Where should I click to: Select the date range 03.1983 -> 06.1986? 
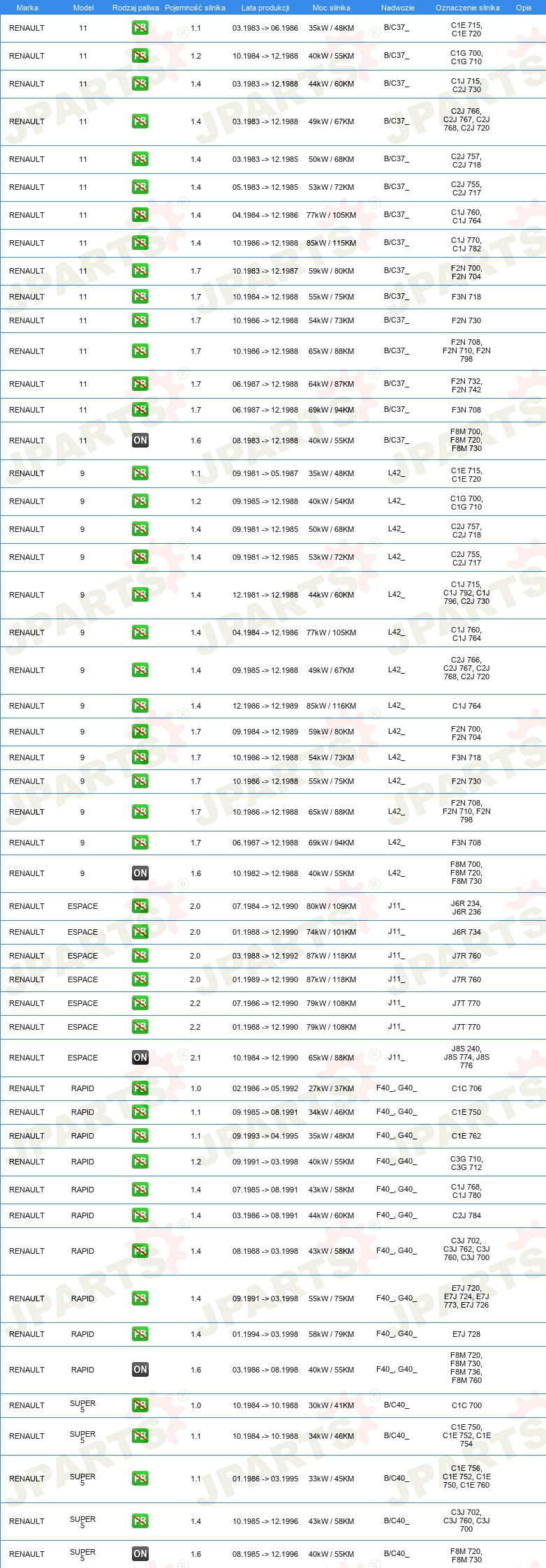[x=265, y=28]
